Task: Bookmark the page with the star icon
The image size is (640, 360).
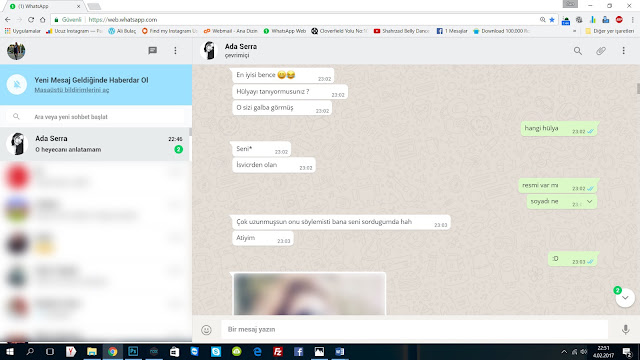Action: click(552, 20)
